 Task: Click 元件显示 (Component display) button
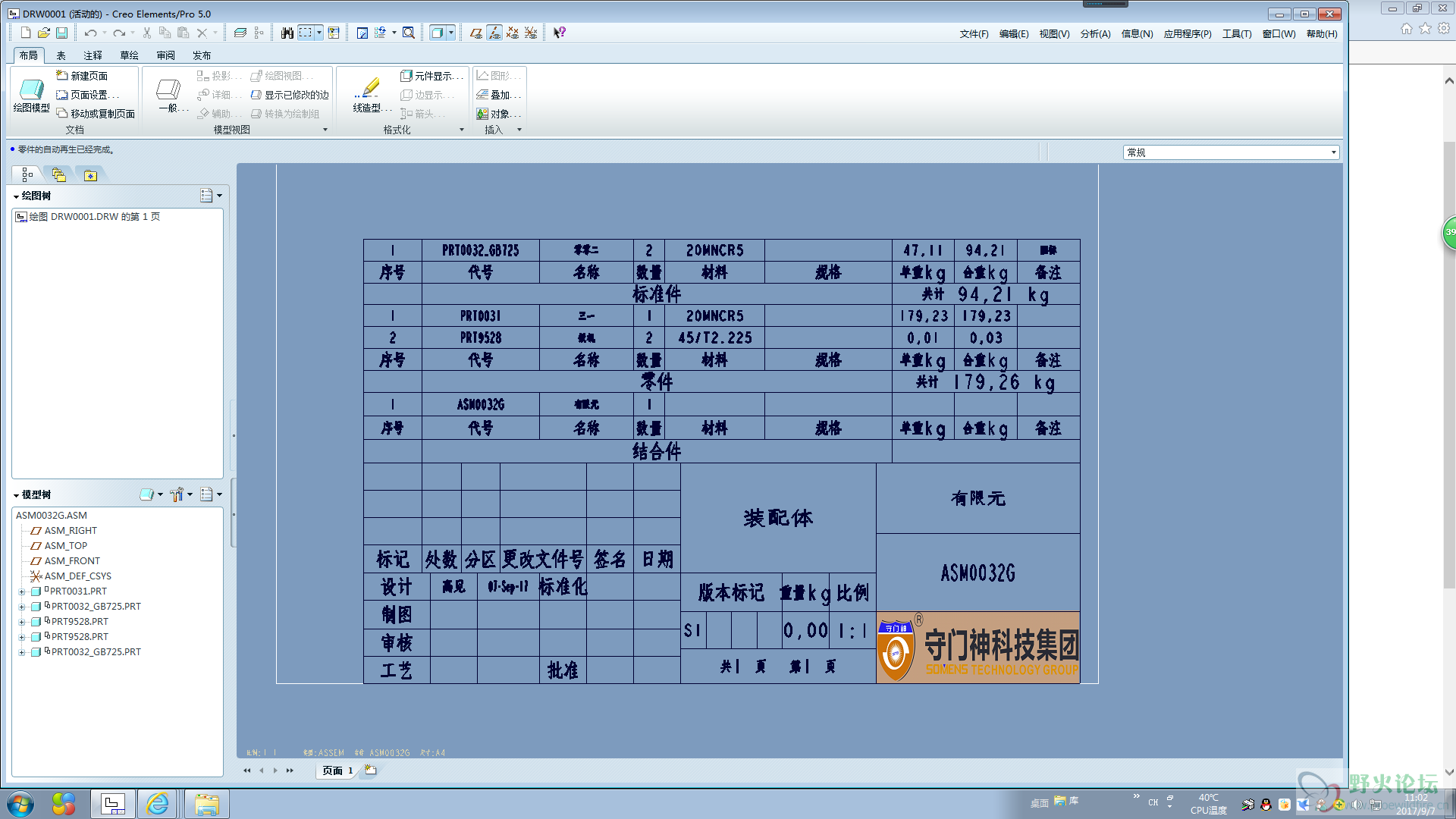[431, 76]
